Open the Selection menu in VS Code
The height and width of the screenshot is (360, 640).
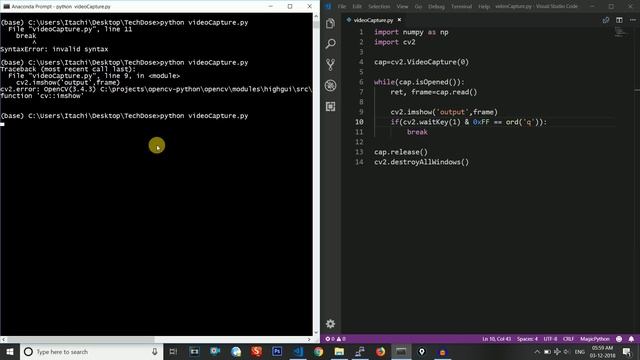379,7
